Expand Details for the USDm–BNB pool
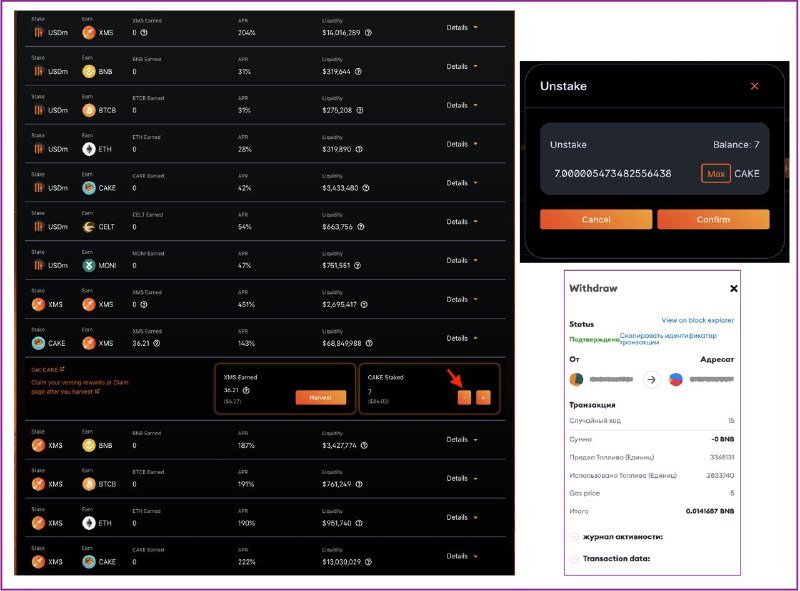This screenshot has width=800, height=591. pyautogui.click(x=461, y=67)
